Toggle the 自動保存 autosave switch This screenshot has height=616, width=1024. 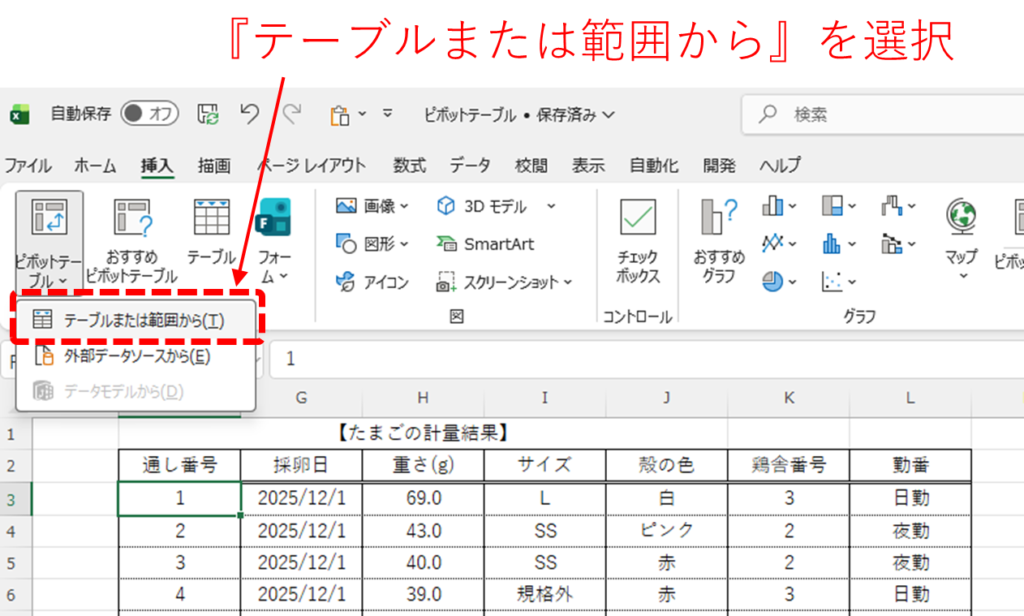[x=149, y=114]
